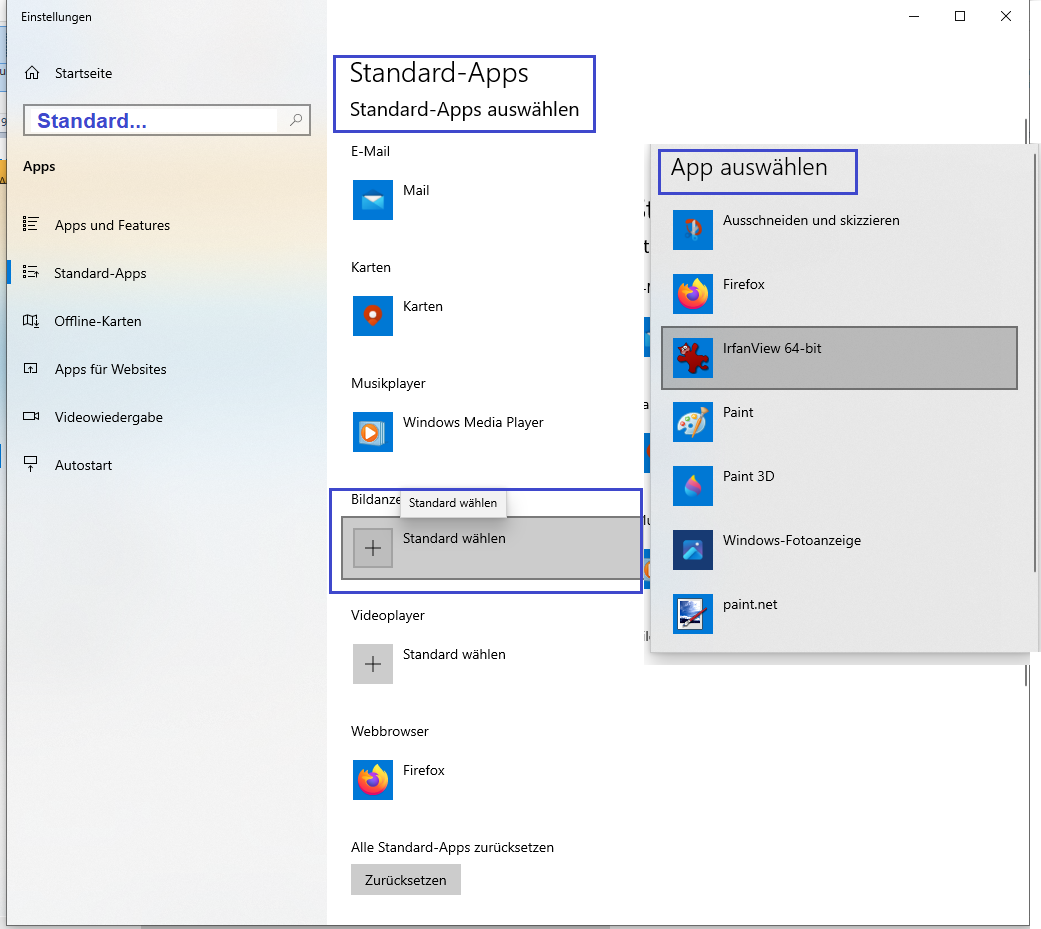Click the App auswählen popup scrollbar

click(x=1034, y=363)
